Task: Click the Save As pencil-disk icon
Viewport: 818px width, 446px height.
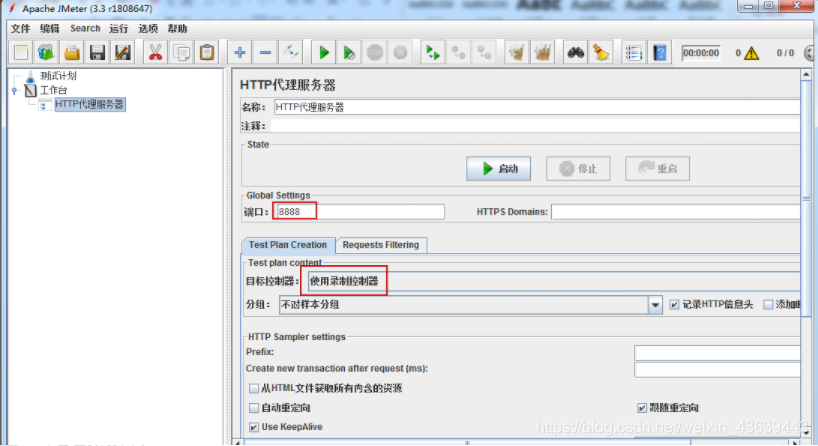Action: click(x=123, y=53)
